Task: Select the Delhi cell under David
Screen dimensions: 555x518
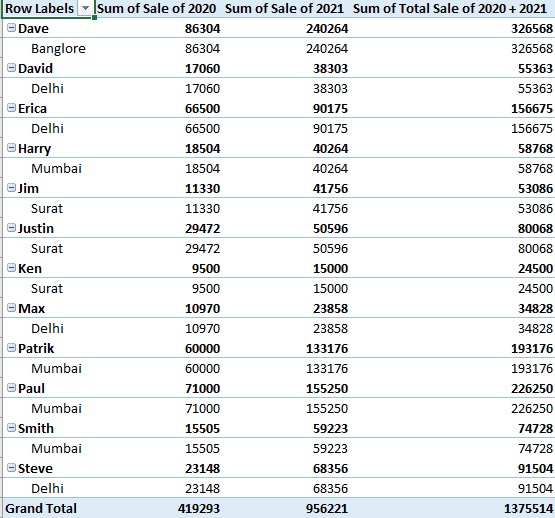Action: [47, 89]
